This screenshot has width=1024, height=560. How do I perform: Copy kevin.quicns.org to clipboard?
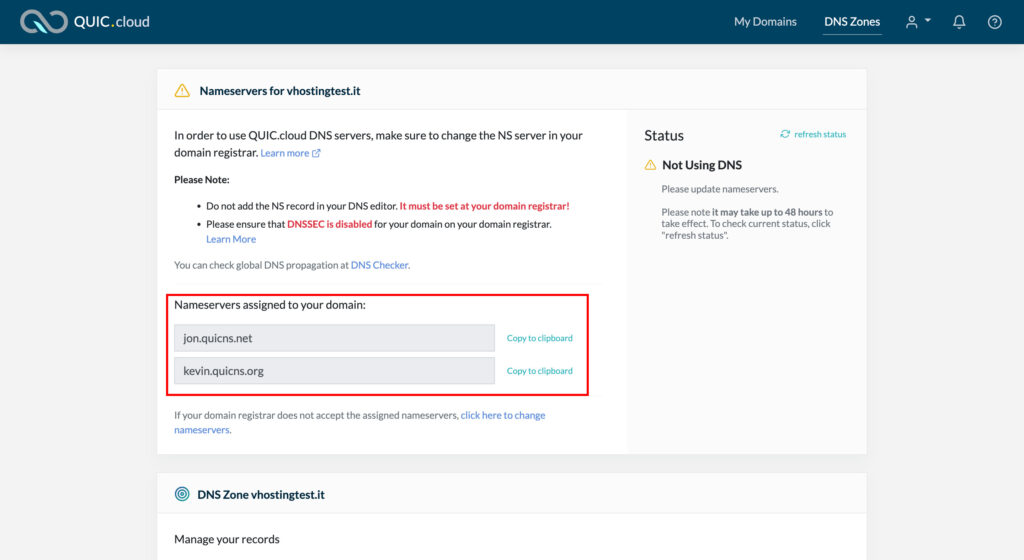(539, 371)
